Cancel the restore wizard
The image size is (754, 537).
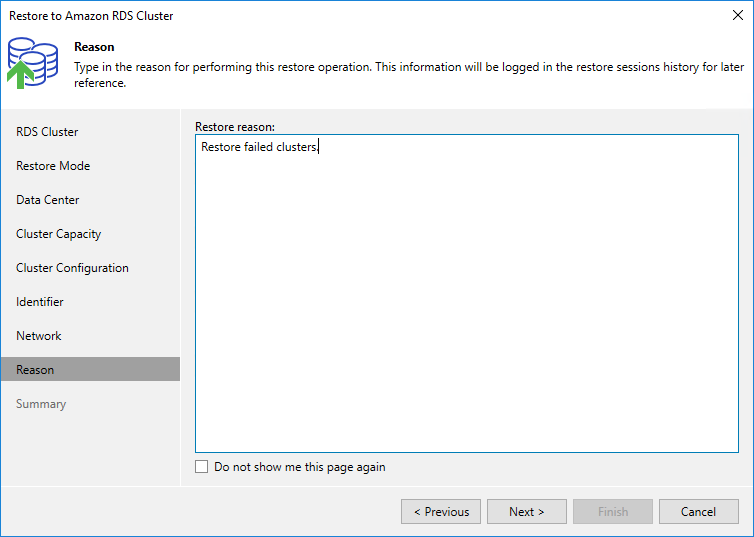click(699, 512)
